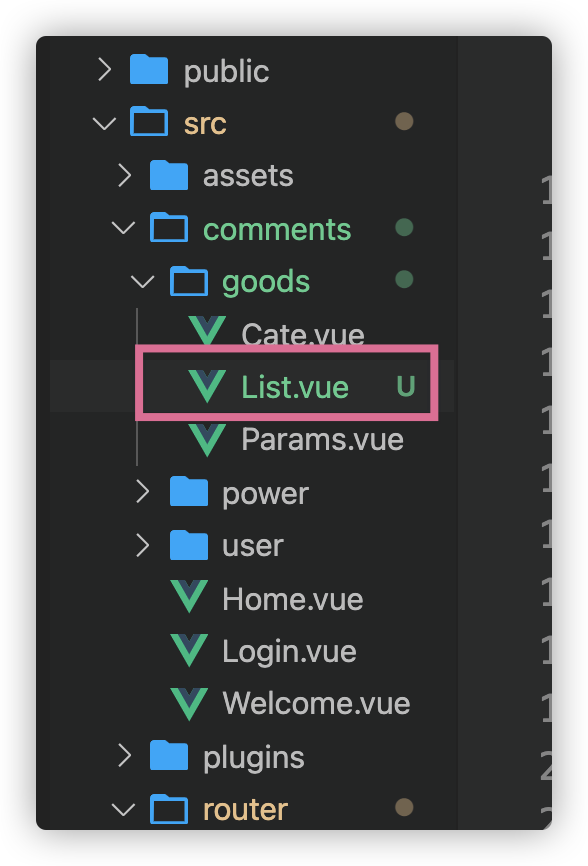The image size is (588, 866).
Task: Open the Params.vue file
Action: 322,440
